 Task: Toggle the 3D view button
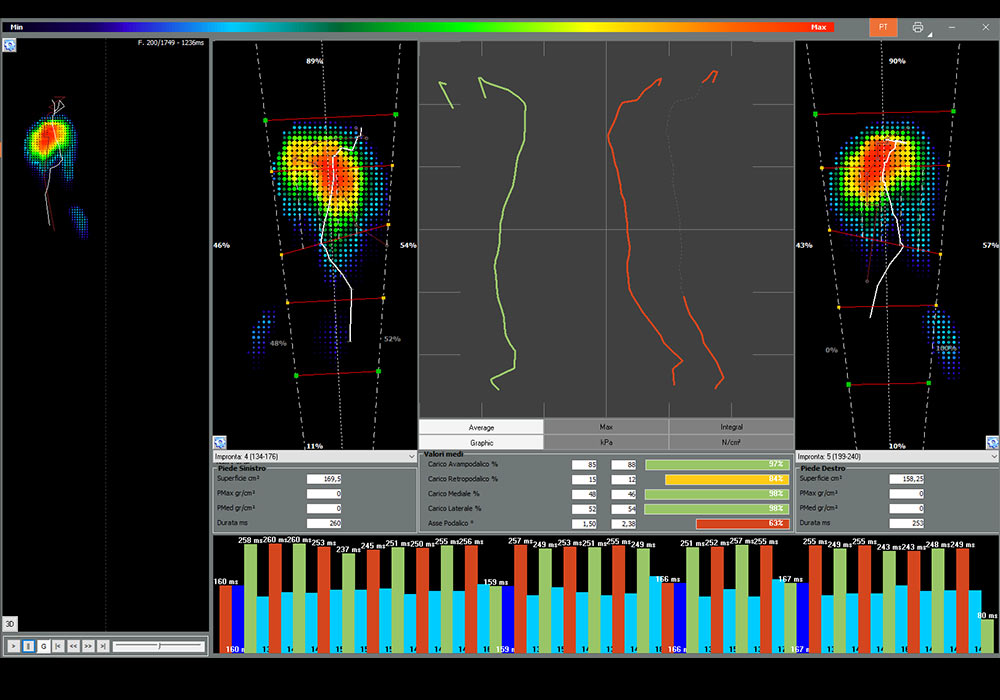click(x=10, y=623)
